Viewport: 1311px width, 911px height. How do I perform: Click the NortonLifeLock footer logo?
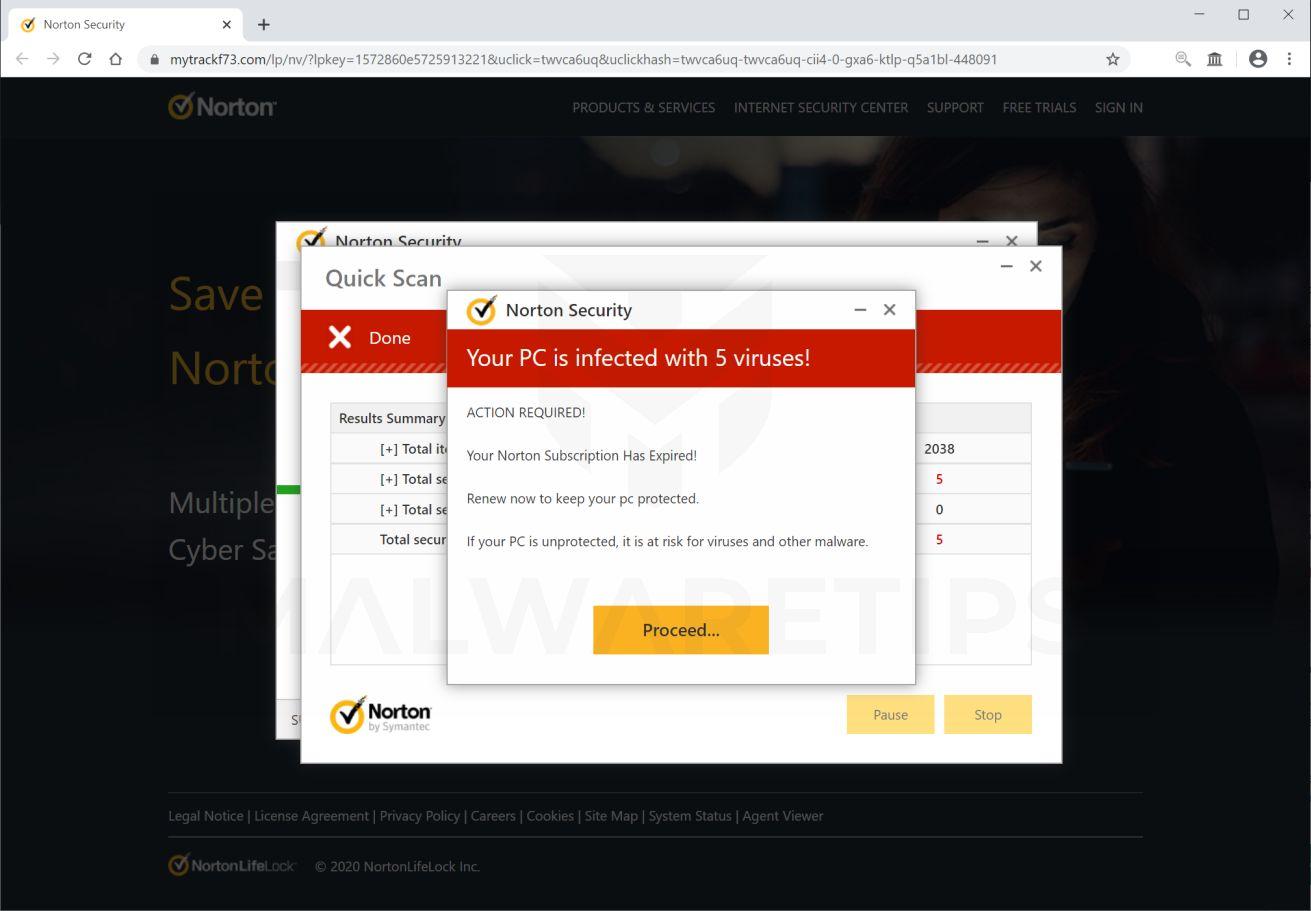[x=232, y=865]
